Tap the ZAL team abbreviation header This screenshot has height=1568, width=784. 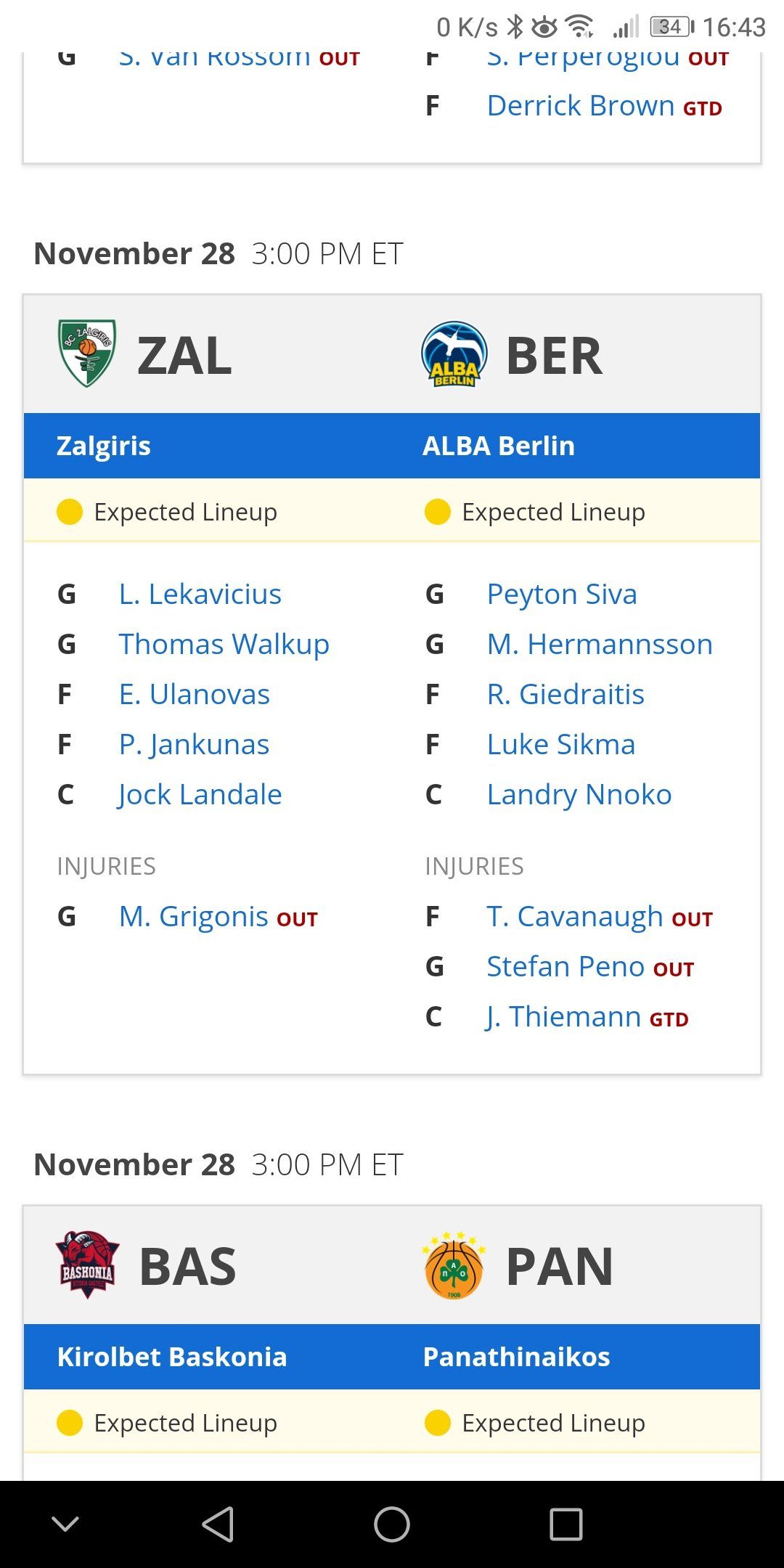[184, 356]
